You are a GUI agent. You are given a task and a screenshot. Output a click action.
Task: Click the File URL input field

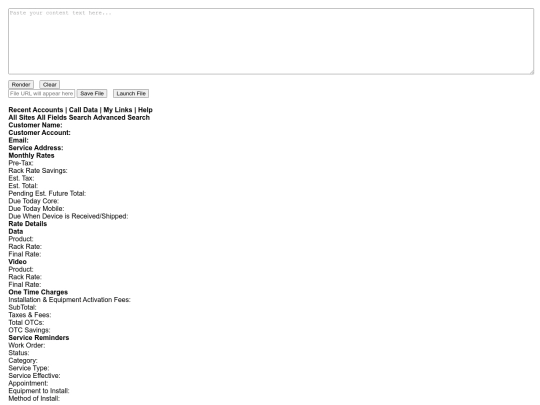(x=41, y=94)
